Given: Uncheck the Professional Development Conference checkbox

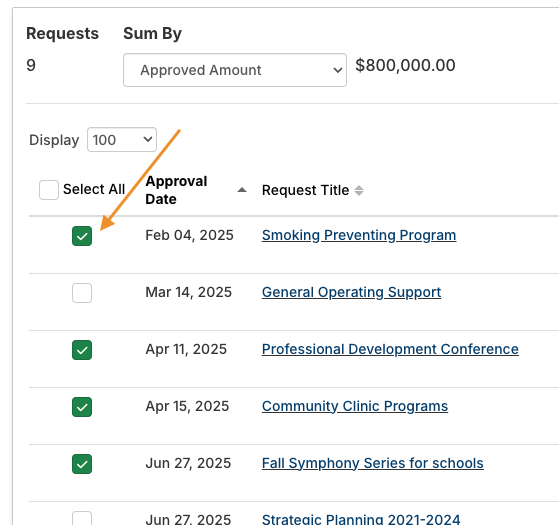Looking at the screenshot, I should coord(82,350).
